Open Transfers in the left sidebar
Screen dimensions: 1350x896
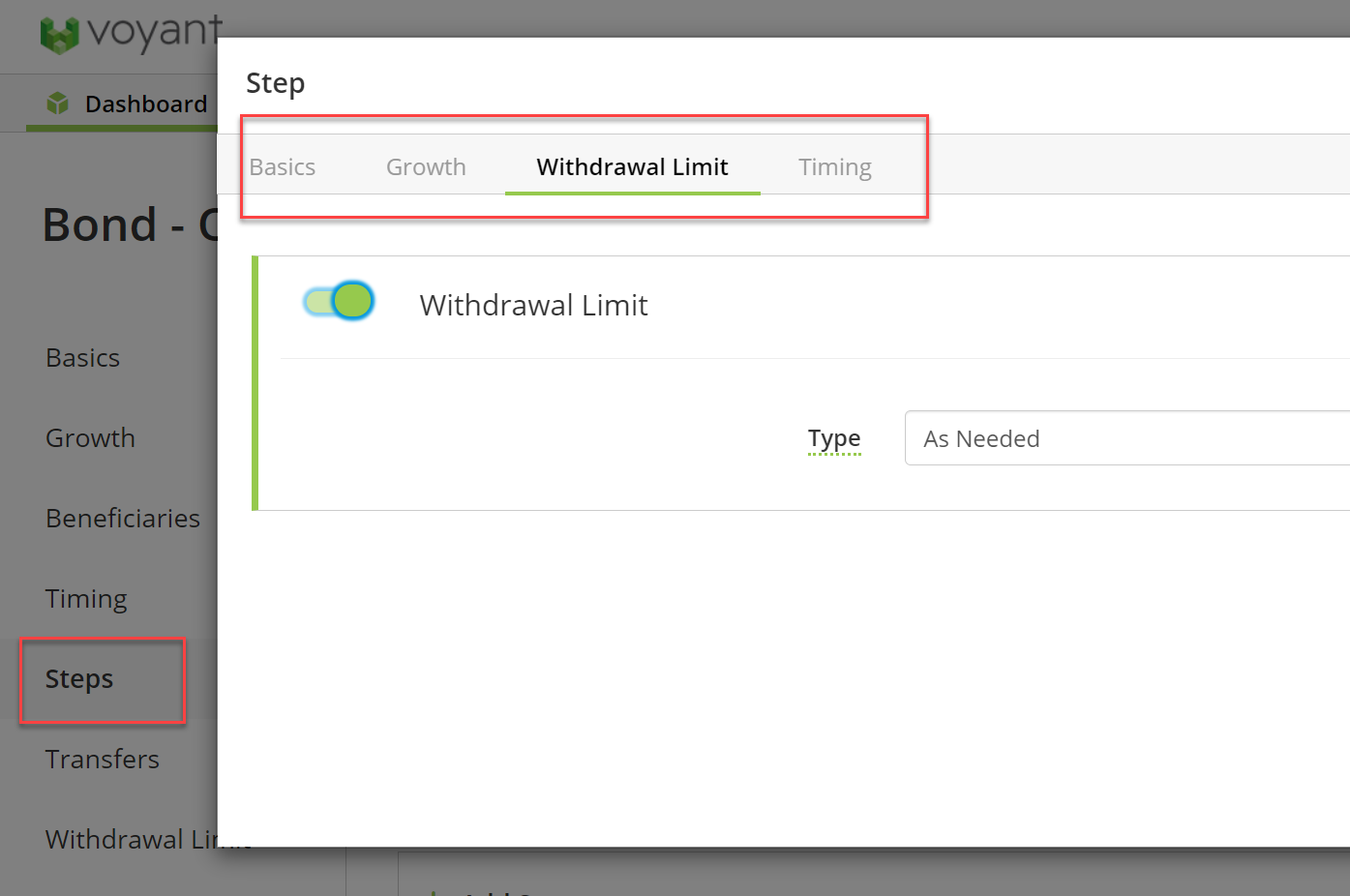click(x=103, y=760)
